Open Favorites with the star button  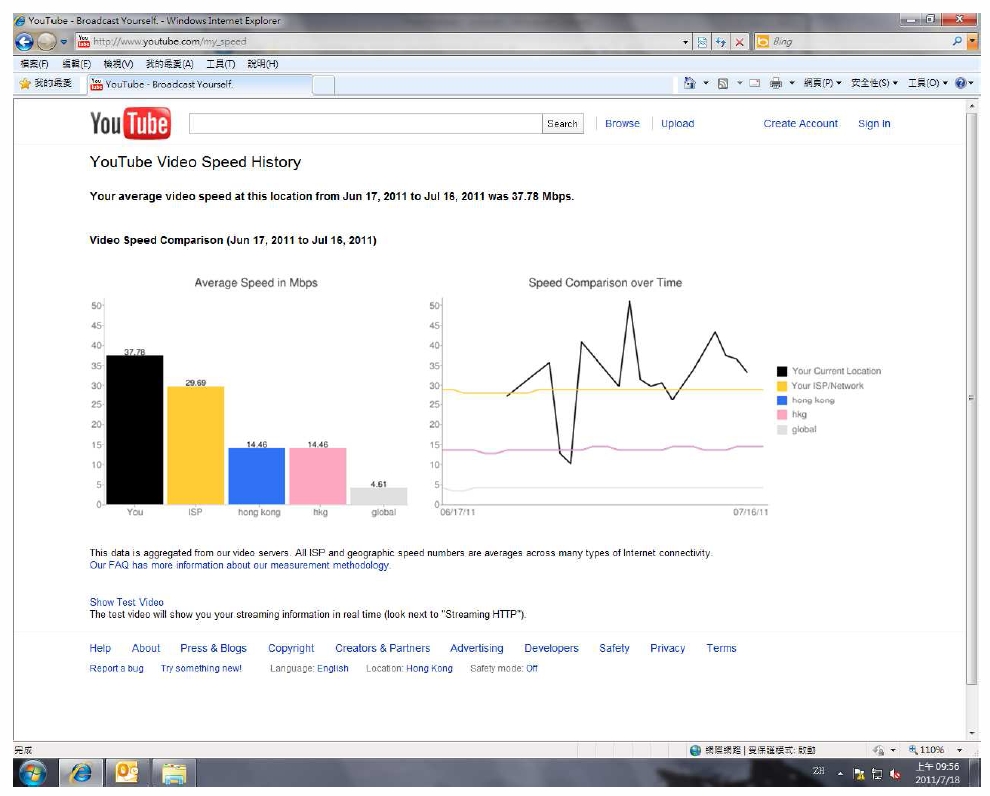tap(45, 83)
